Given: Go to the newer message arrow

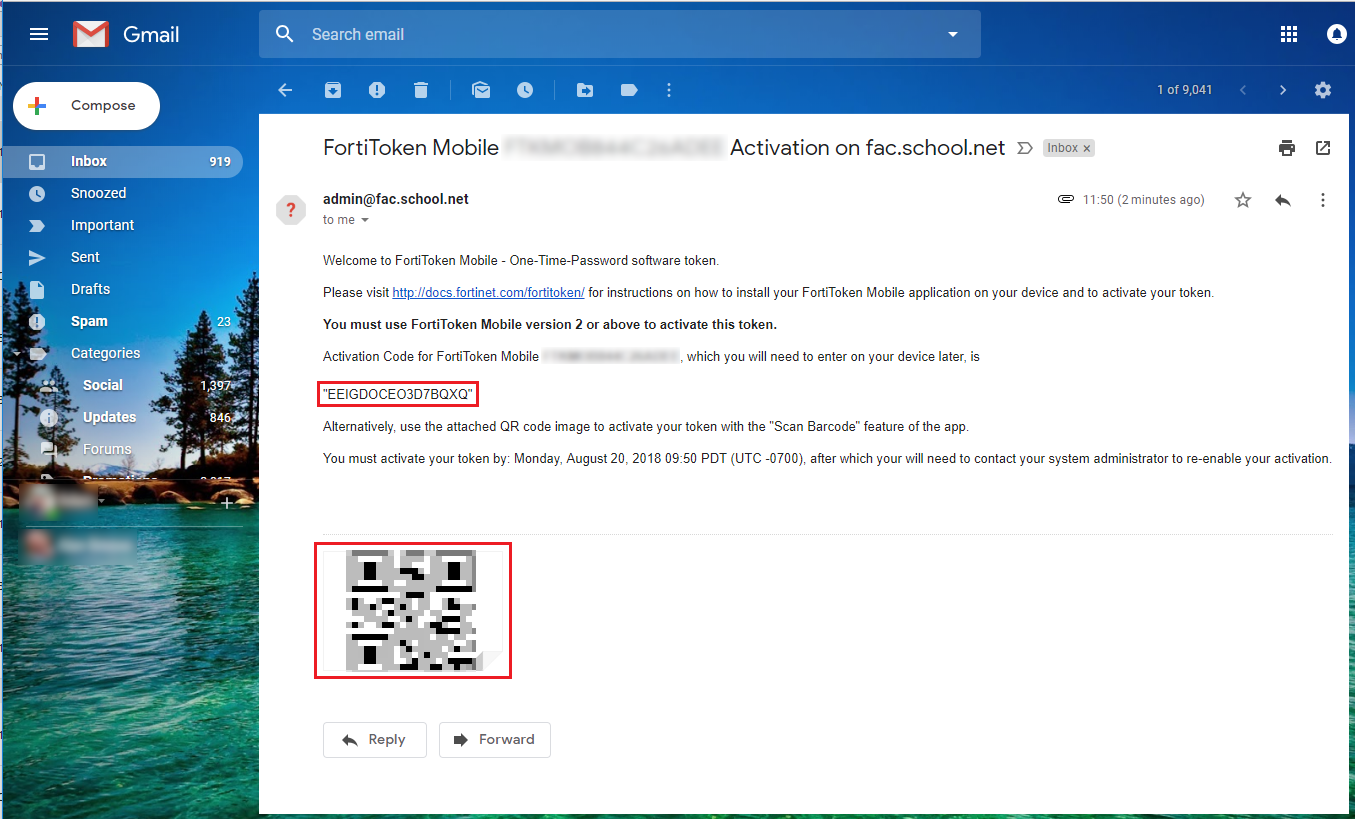Looking at the screenshot, I should (1243, 90).
